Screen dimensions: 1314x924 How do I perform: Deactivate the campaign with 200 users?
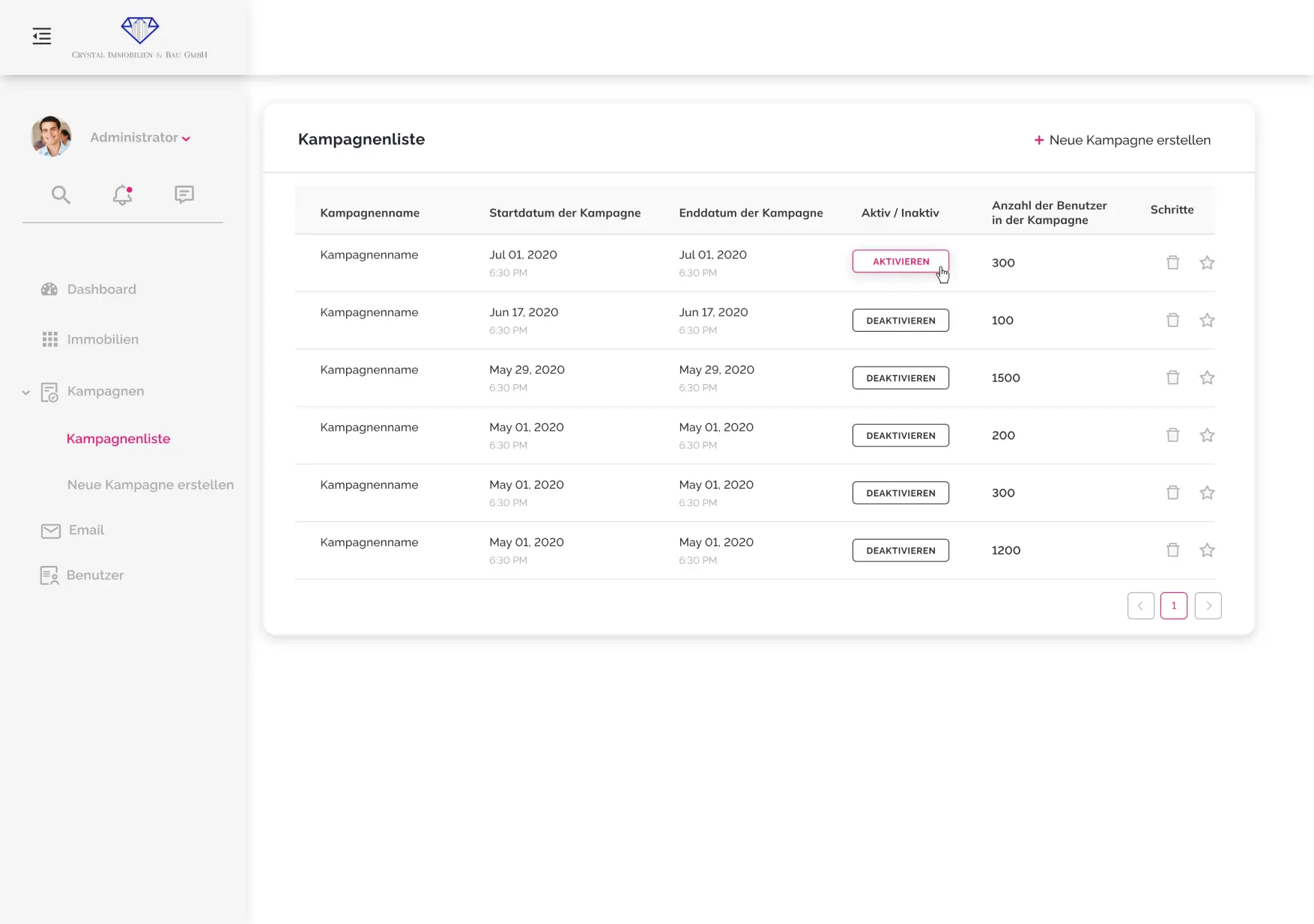[x=900, y=436]
